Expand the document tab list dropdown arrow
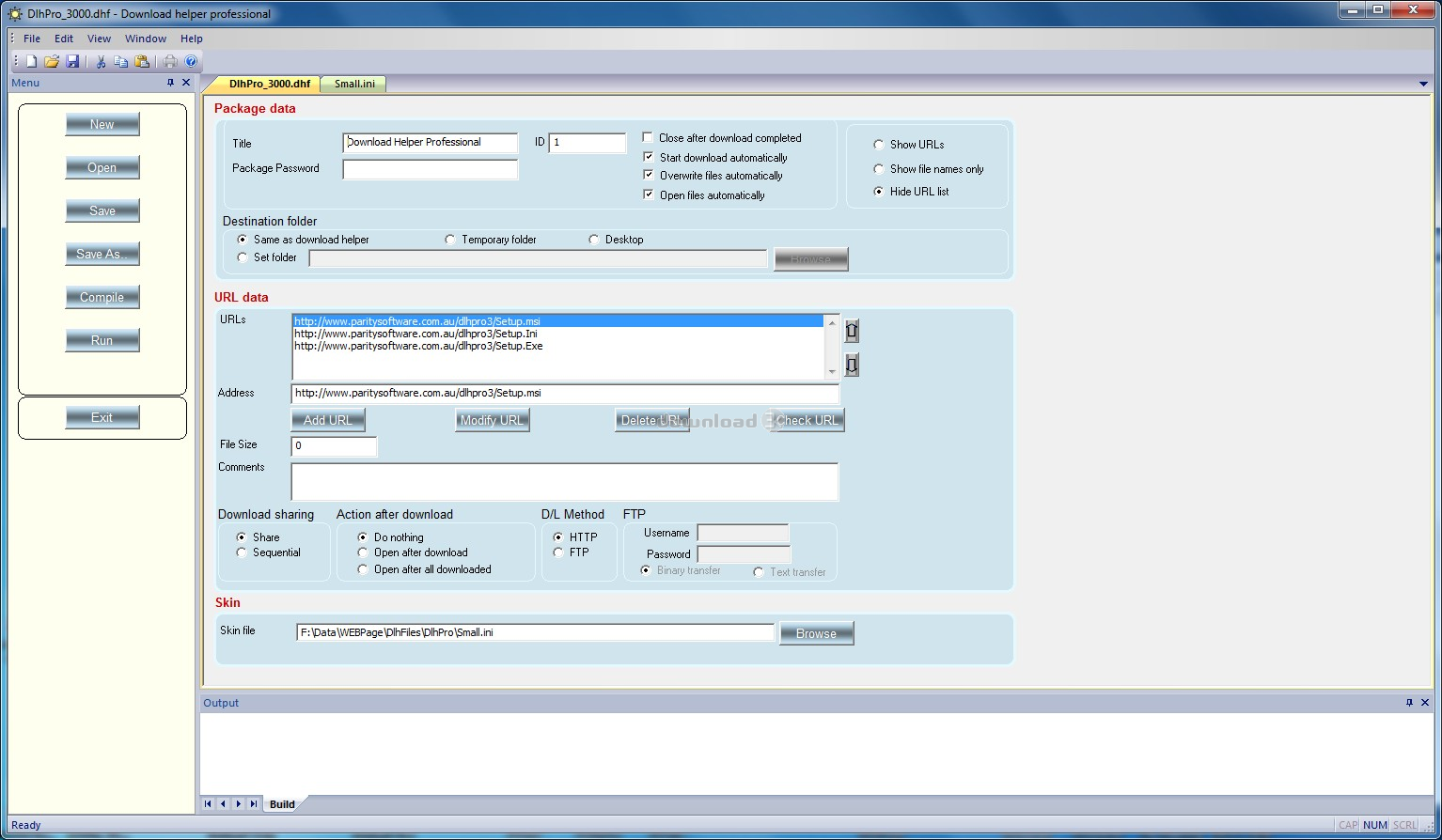Screen dimensions: 1442x840 [x=1424, y=85]
